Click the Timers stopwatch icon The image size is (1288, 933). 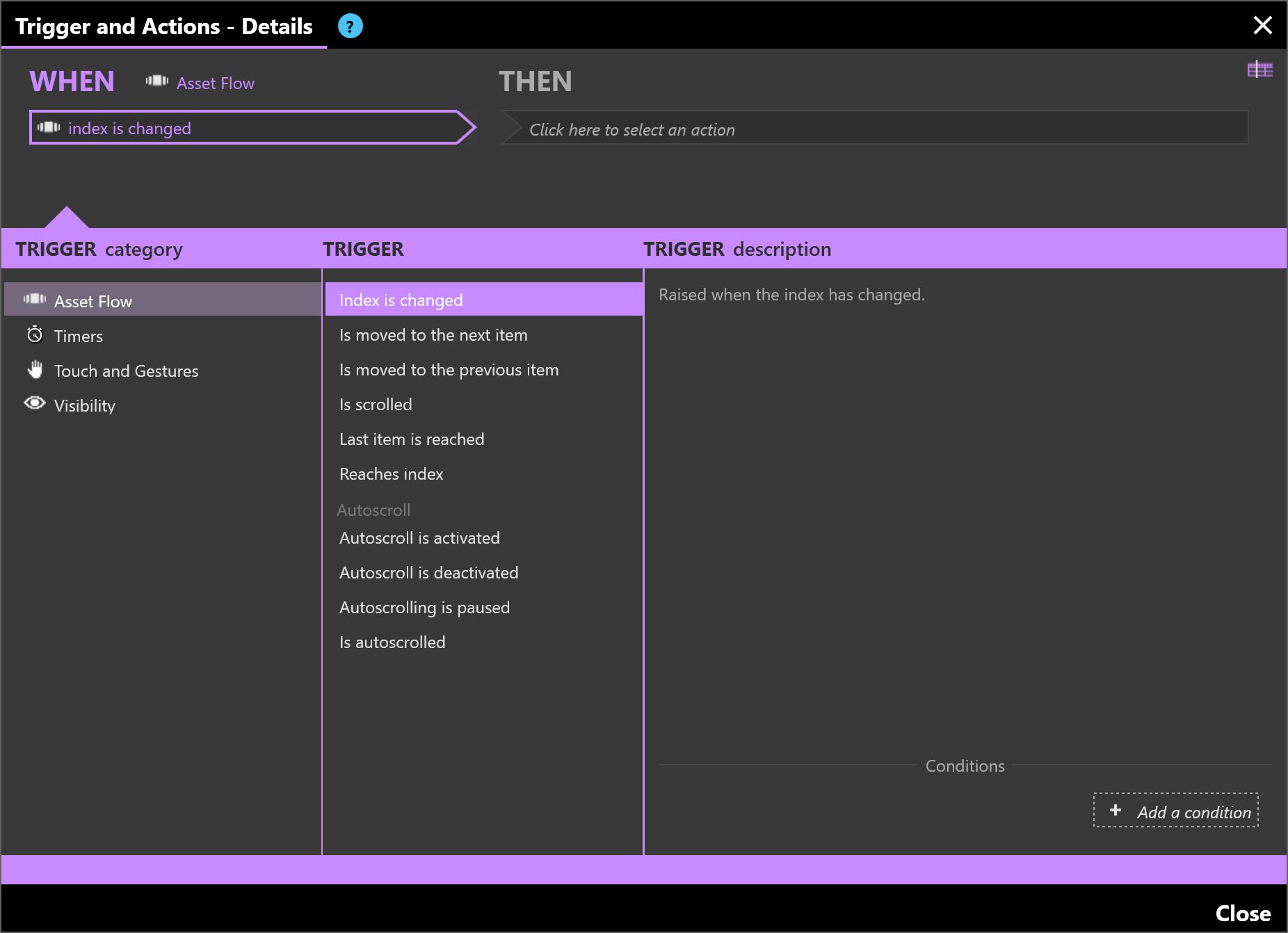pos(35,335)
